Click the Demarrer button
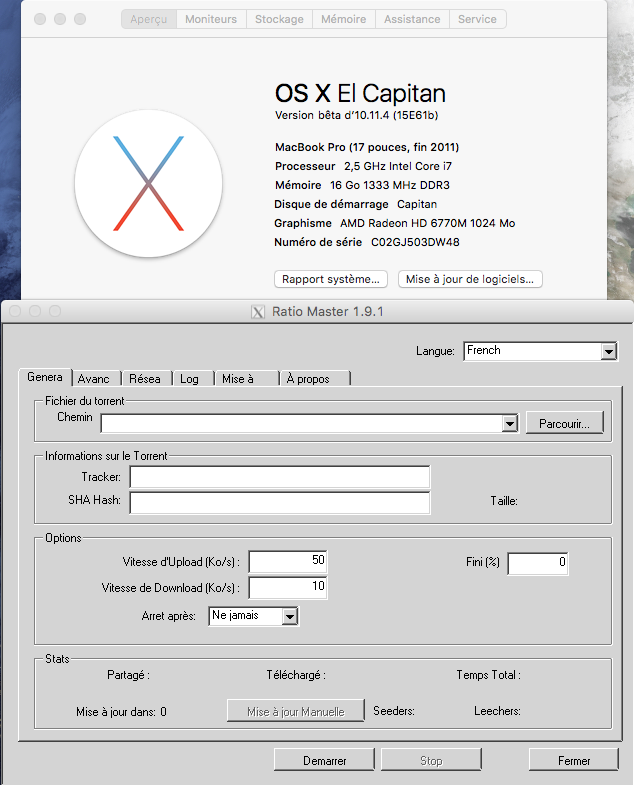This screenshot has width=634, height=785. (x=325, y=760)
